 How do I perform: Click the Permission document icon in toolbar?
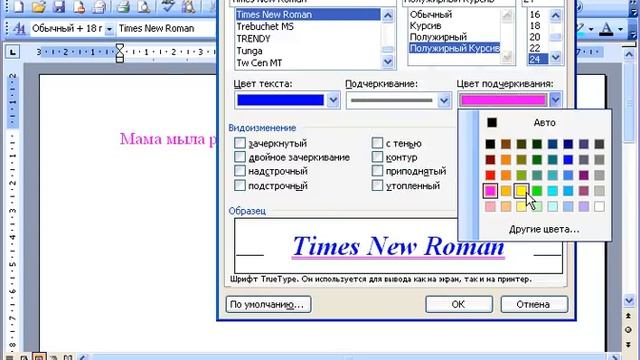(79, 7)
